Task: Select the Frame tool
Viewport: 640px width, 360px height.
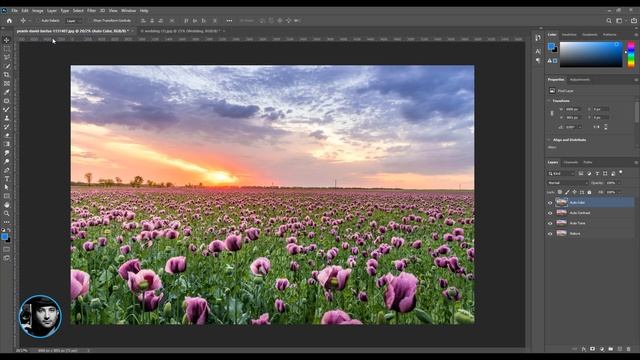Action: tap(7, 83)
